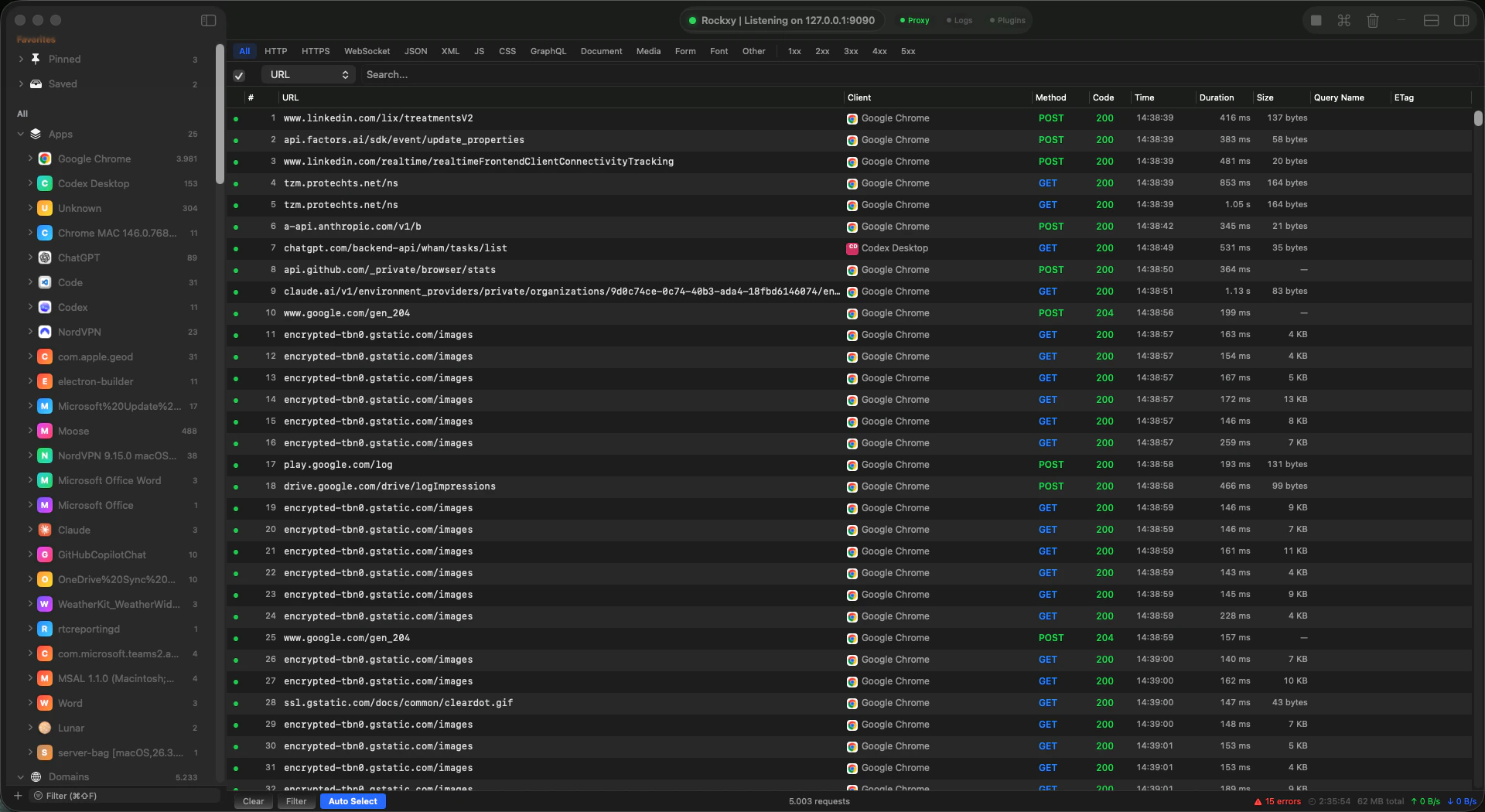The image size is (1485, 812).
Task: Switch to the Logs tab
Action: [x=959, y=21]
